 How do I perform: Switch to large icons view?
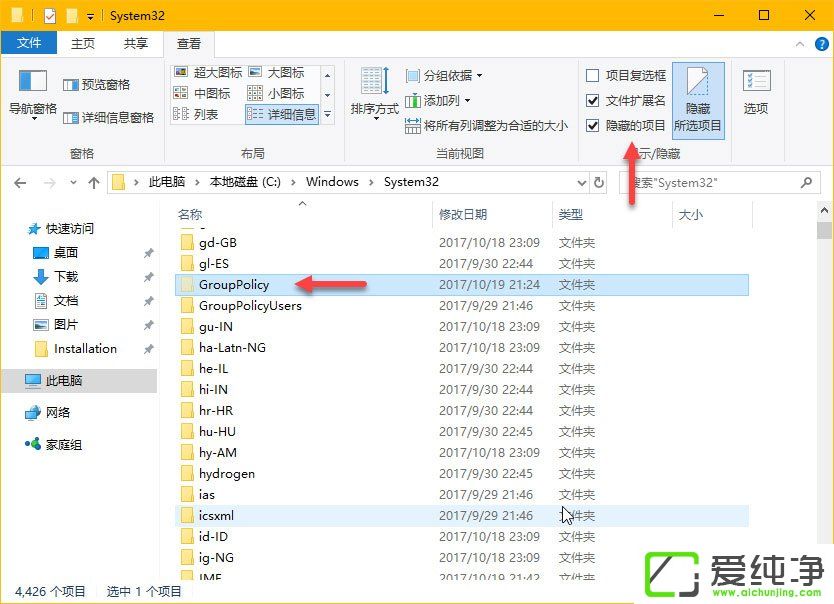click(285, 71)
